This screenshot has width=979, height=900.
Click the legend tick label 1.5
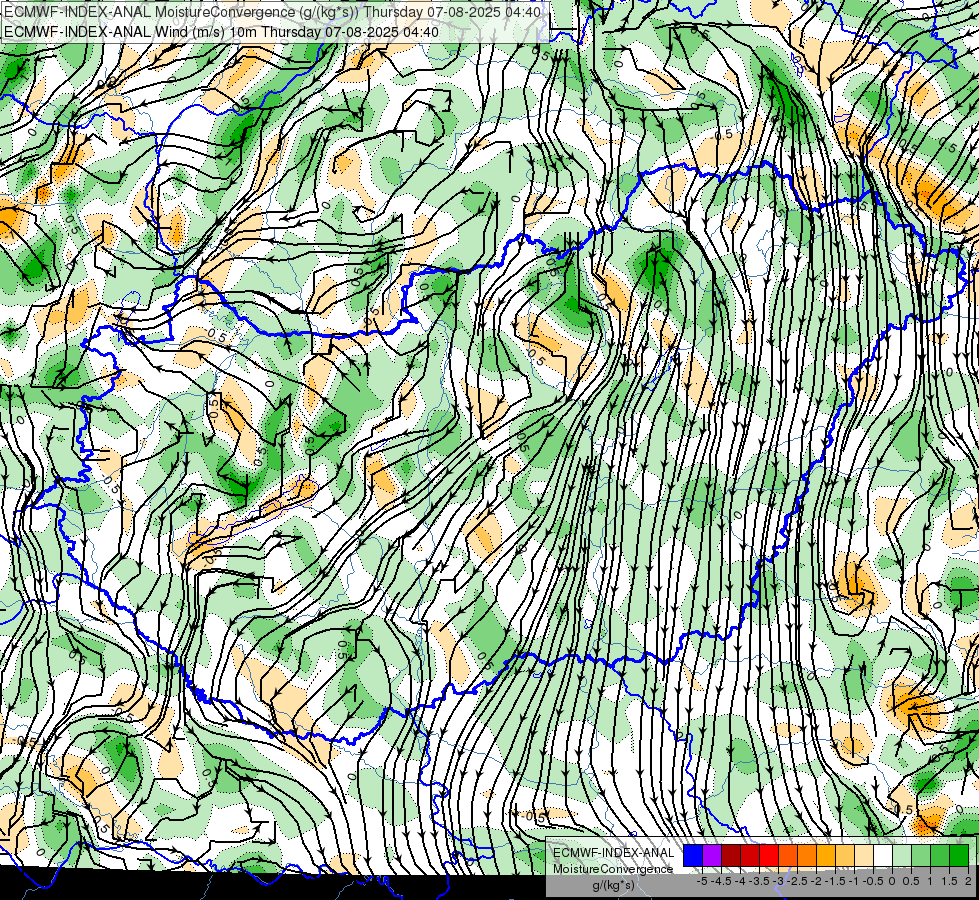click(x=949, y=881)
